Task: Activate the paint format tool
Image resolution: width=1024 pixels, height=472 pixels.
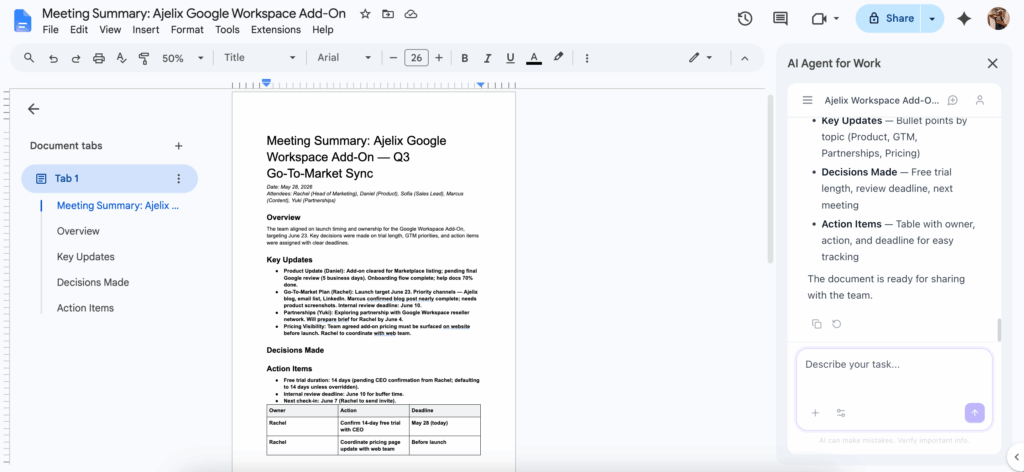Action: pyautogui.click(x=144, y=58)
